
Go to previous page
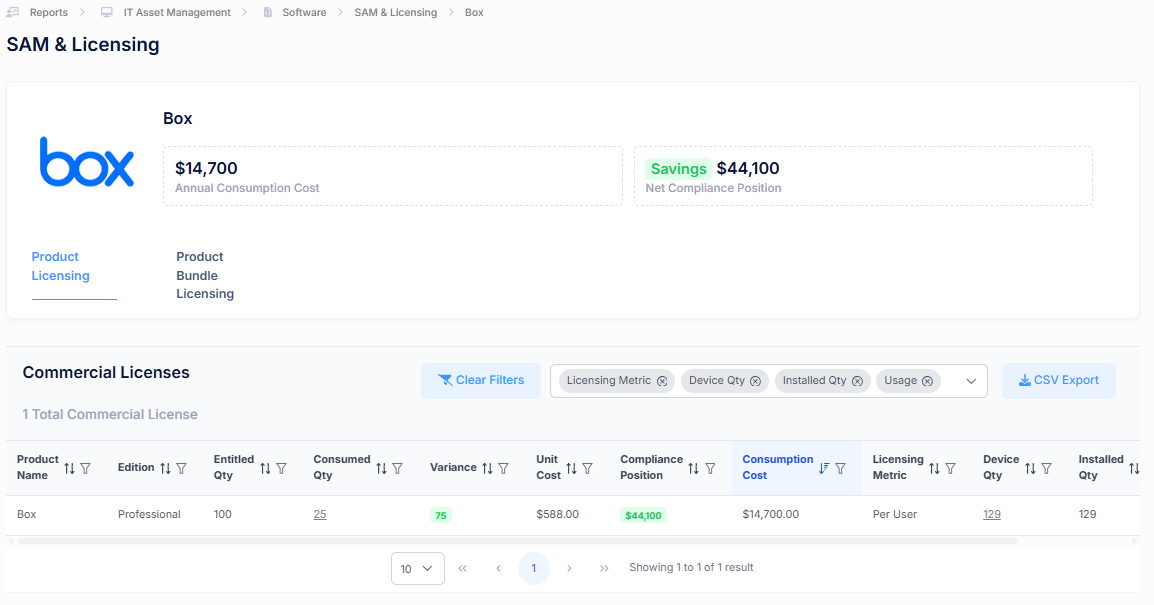tap(498, 568)
